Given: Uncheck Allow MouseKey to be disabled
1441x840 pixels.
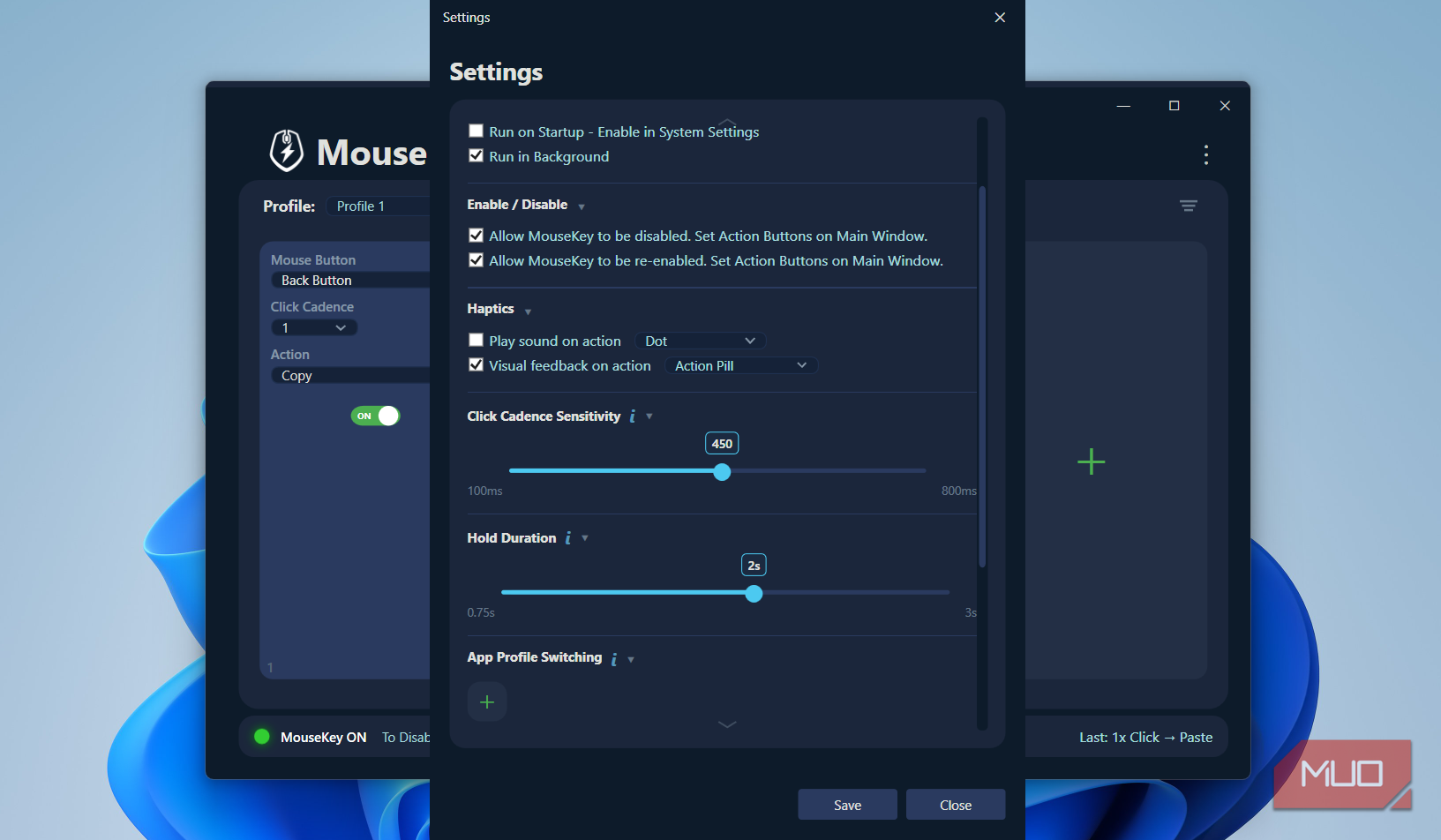Looking at the screenshot, I should point(476,235).
